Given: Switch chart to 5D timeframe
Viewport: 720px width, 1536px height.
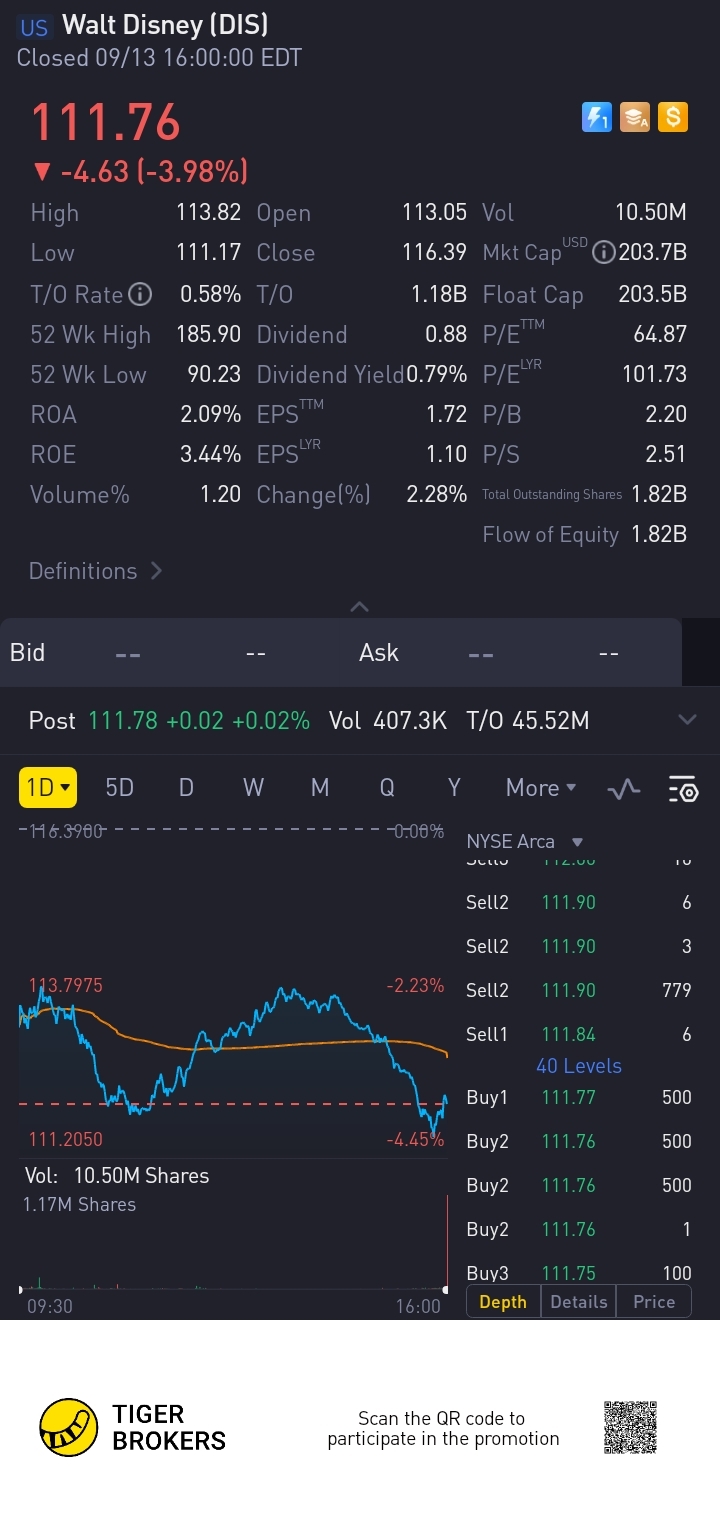Looking at the screenshot, I should pos(119,788).
